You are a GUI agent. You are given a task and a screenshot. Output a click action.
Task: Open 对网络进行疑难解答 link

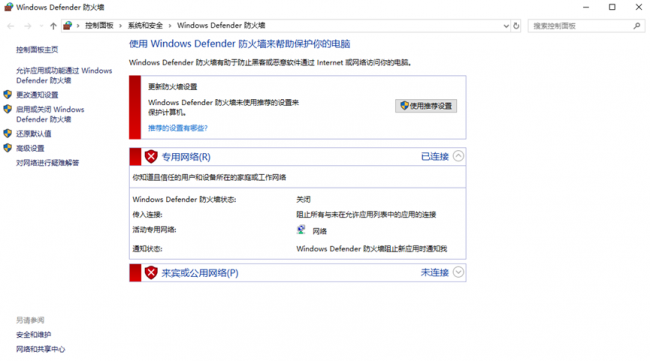click(x=47, y=163)
